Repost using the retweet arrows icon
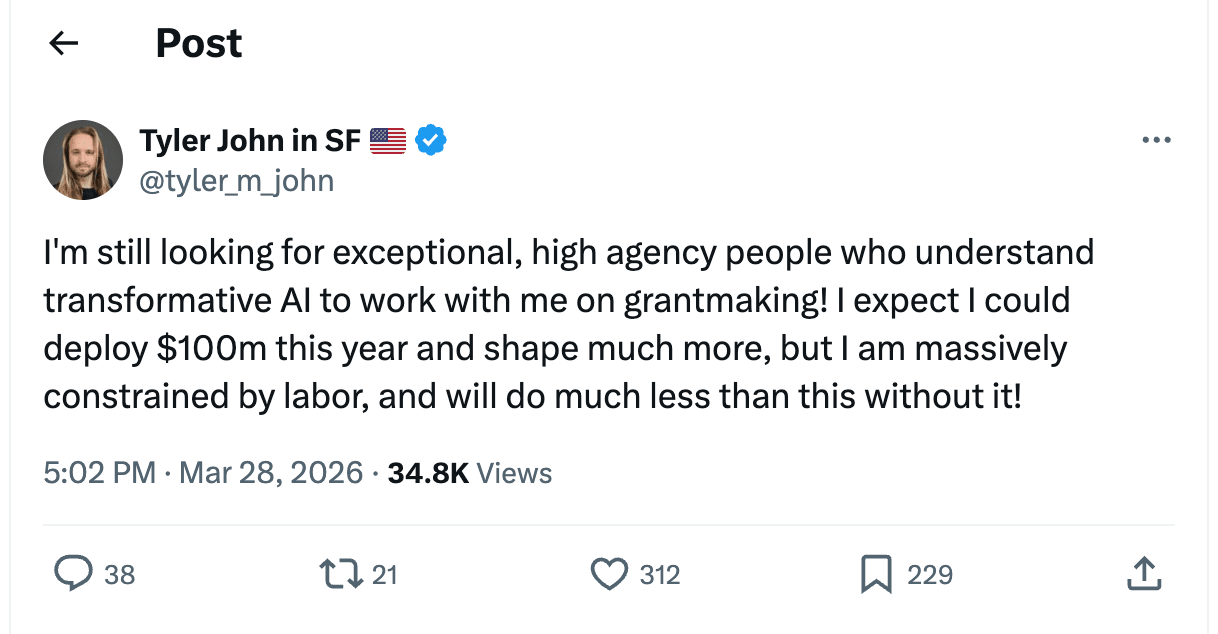Image resolution: width=1218 pixels, height=634 pixels. [x=341, y=573]
